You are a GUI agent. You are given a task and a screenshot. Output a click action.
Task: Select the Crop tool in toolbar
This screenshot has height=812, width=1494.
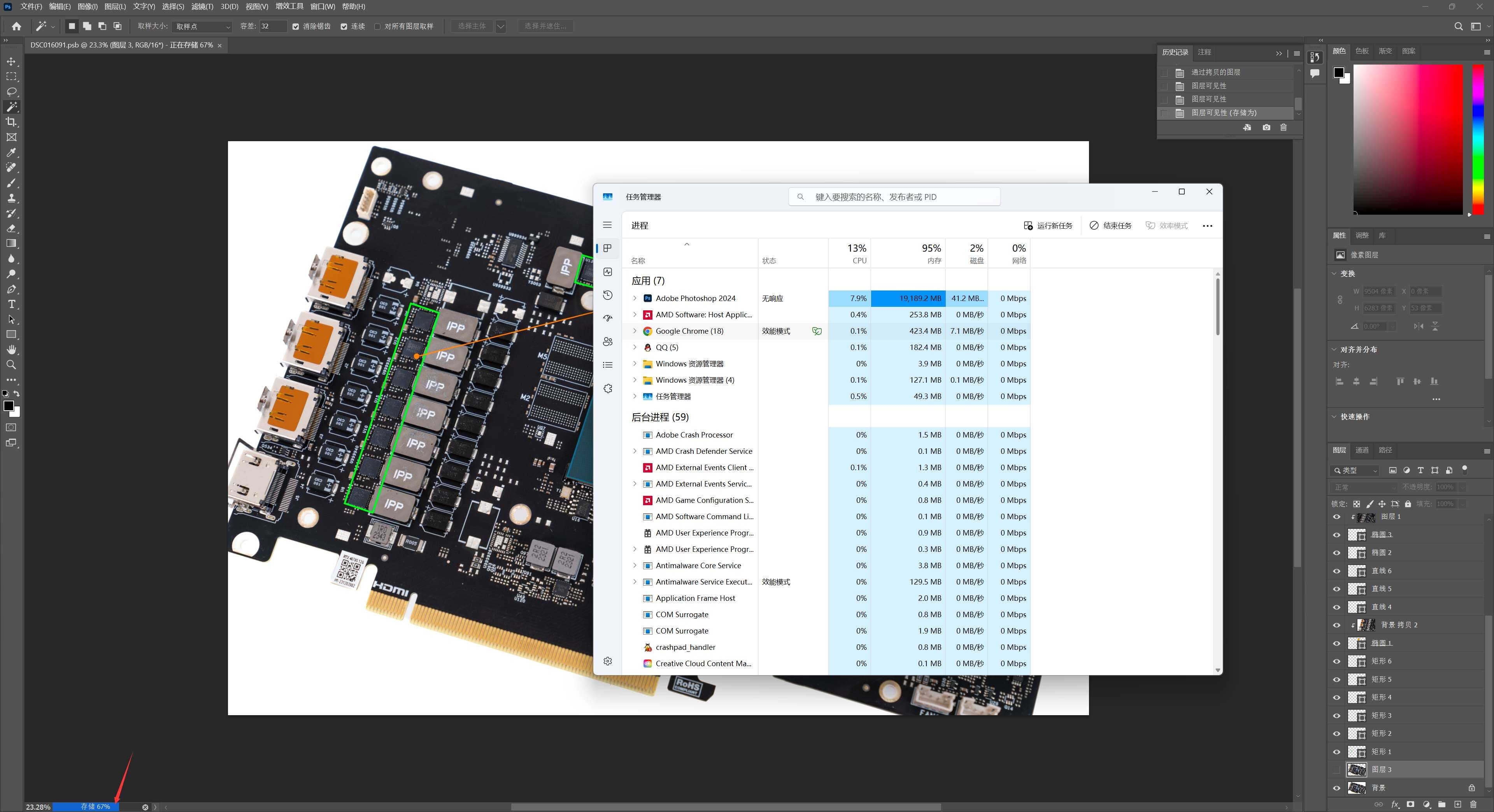coord(11,122)
